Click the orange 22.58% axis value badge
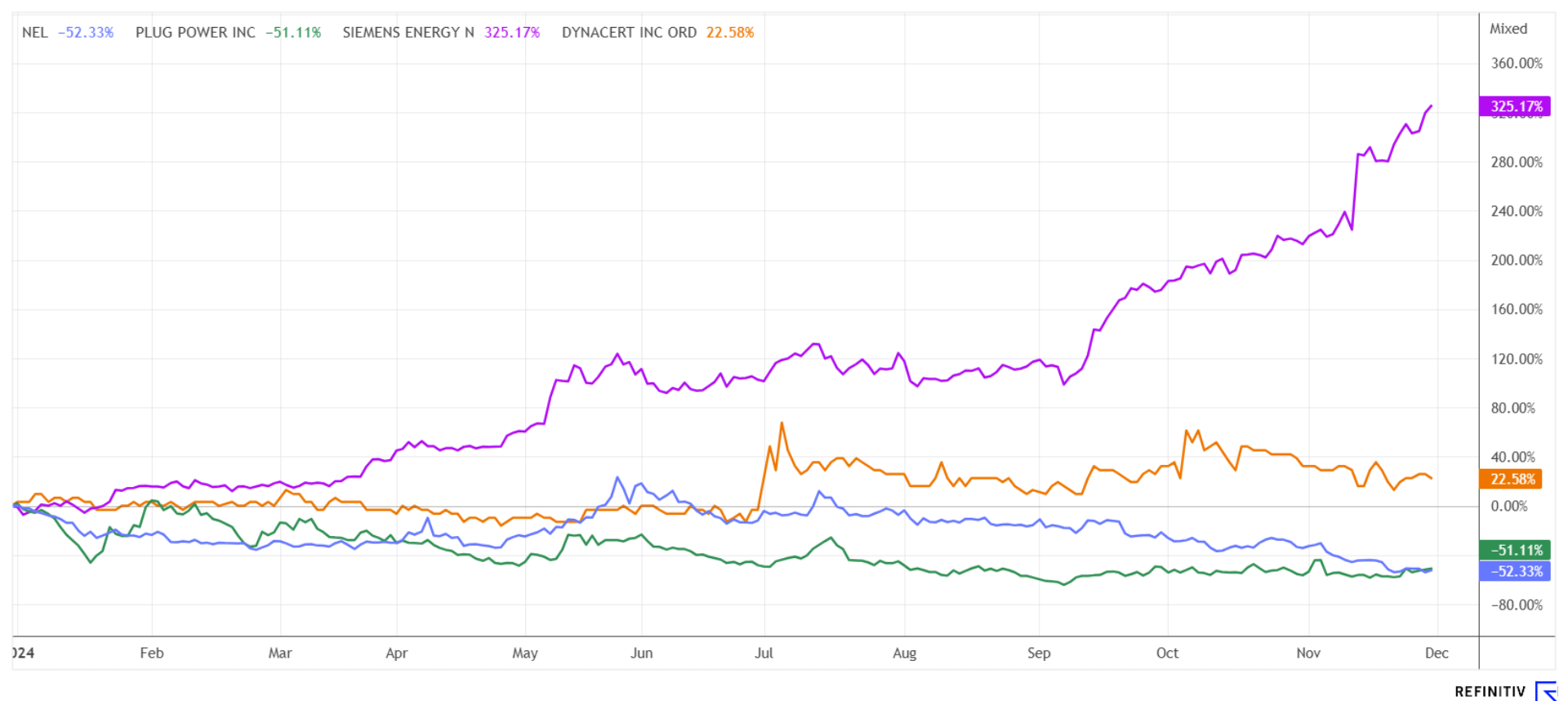The image size is (1568, 701). (x=1510, y=479)
